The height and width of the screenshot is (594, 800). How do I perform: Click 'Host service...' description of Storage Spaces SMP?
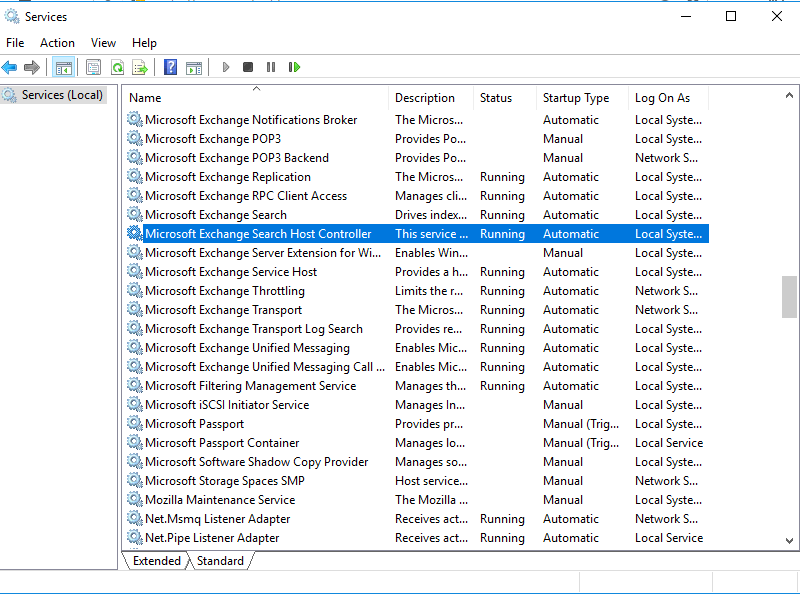coord(431,480)
